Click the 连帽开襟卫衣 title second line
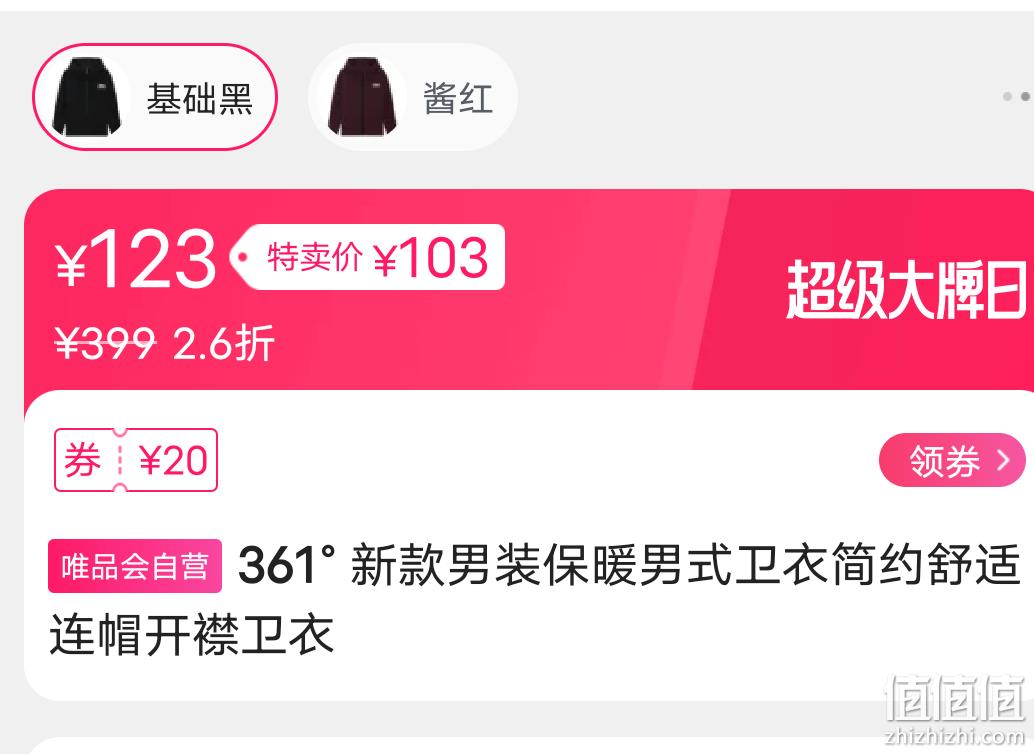This screenshot has width=1034, height=754. pyautogui.click(x=192, y=635)
